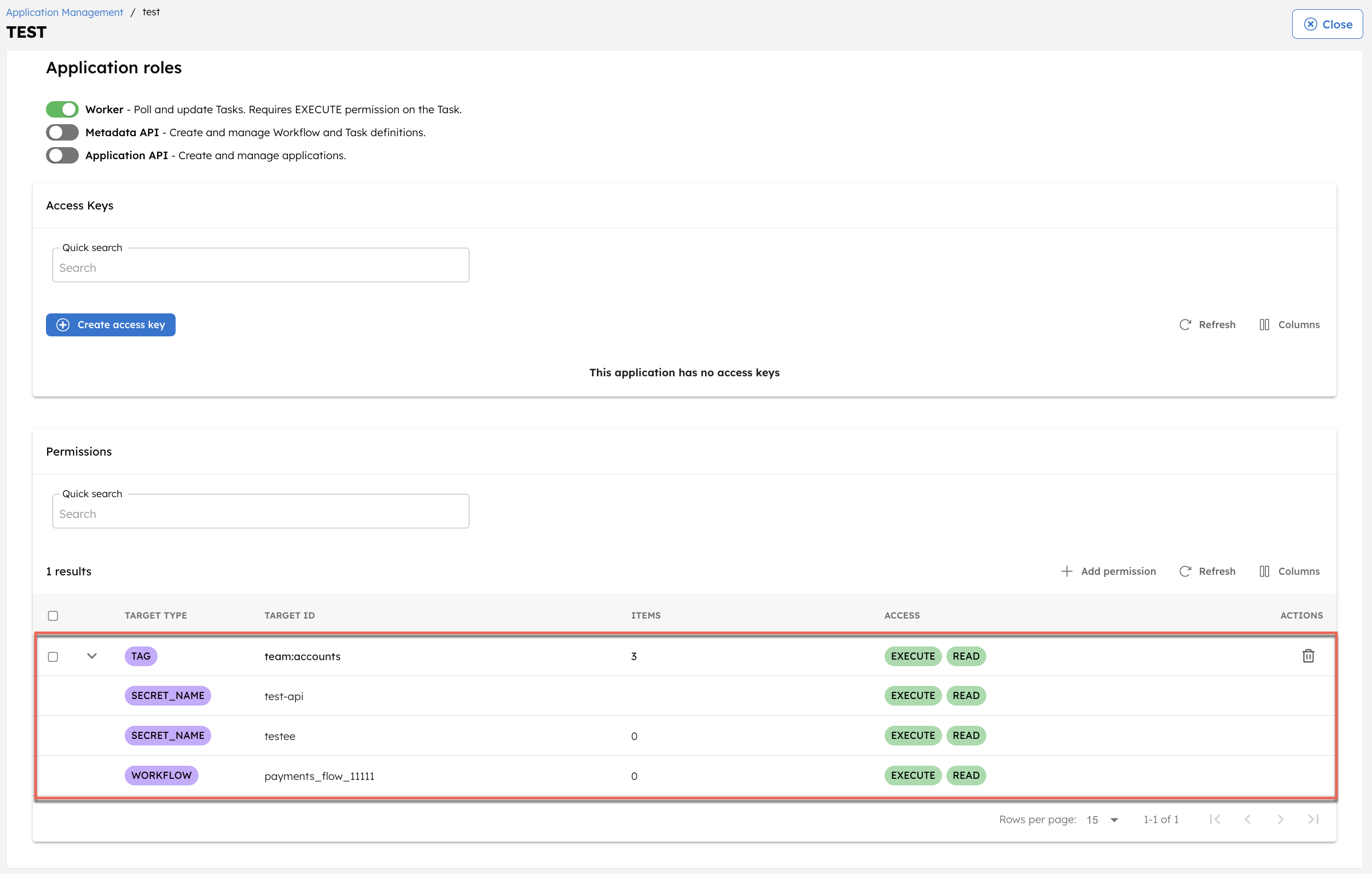Click the 1 results label
This screenshot has height=874, width=1372.
[68, 571]
